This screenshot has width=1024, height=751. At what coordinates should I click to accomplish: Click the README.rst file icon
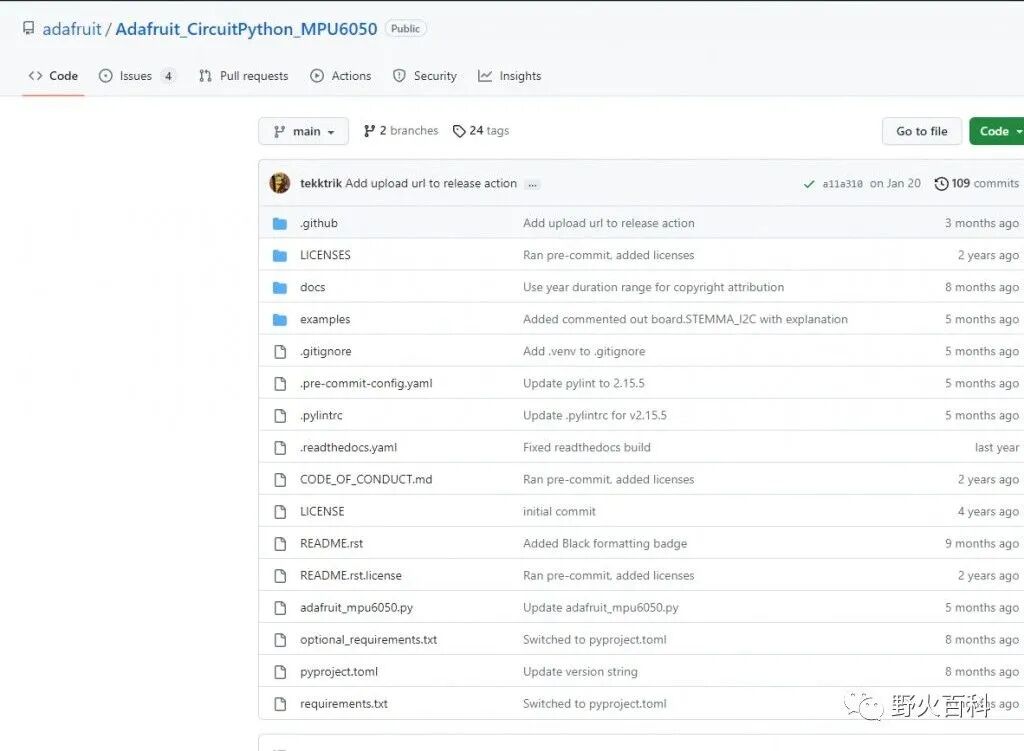pos(280,543)
